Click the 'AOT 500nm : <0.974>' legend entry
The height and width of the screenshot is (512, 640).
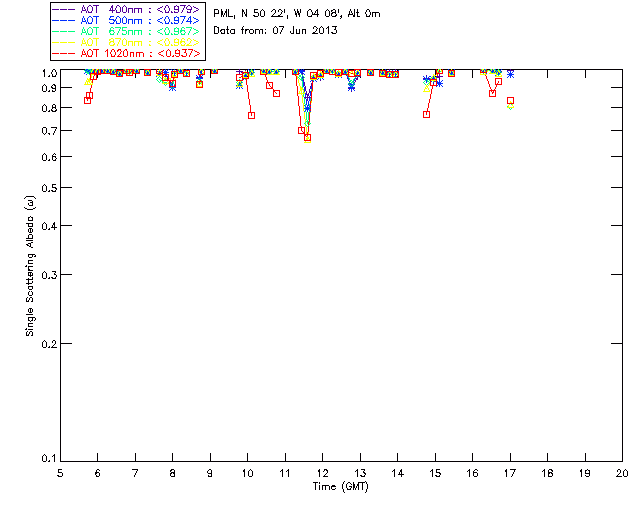pyautogui.click(x=127, y=20)
